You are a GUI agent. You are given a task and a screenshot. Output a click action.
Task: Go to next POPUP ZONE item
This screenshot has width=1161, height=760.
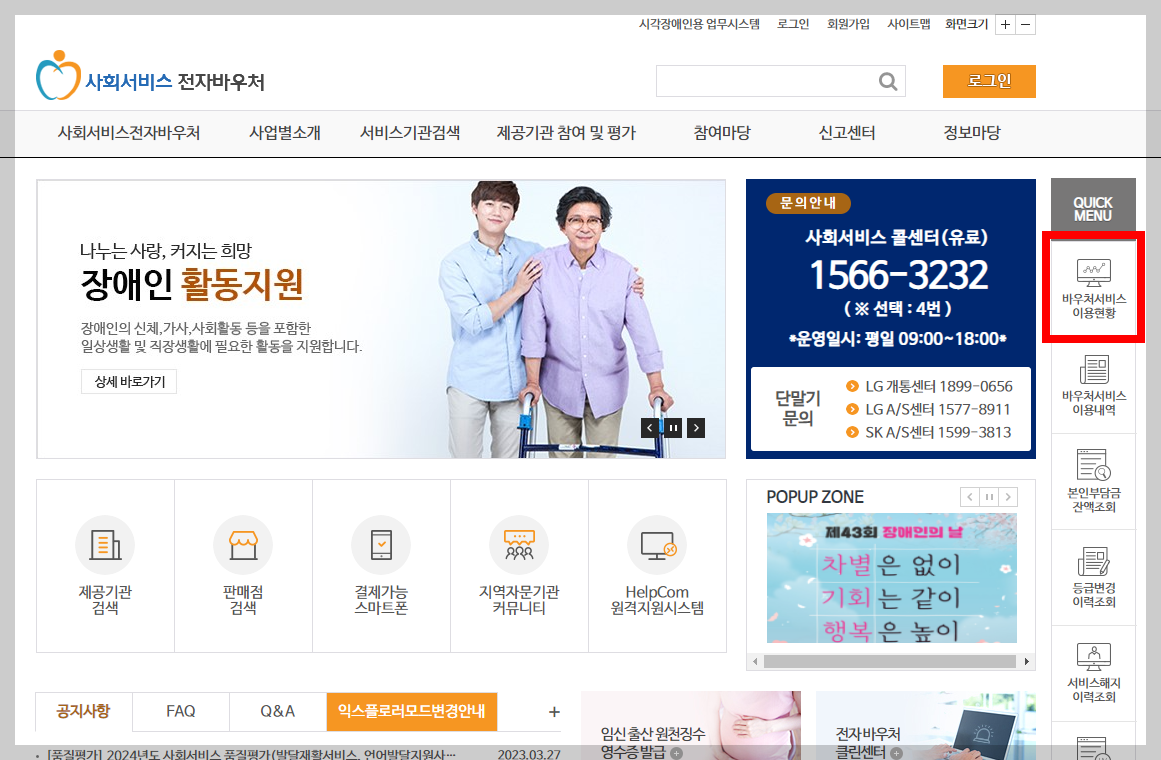1008,497
